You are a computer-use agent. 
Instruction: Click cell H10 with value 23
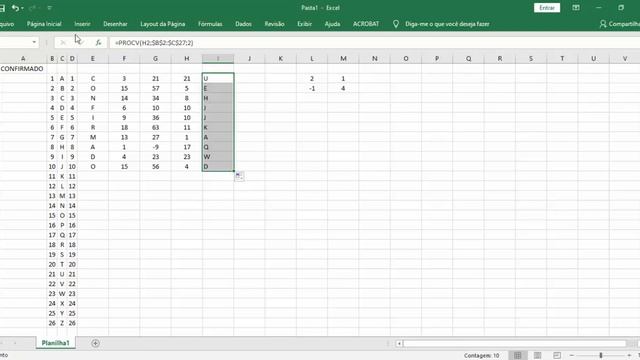point(187,157)
